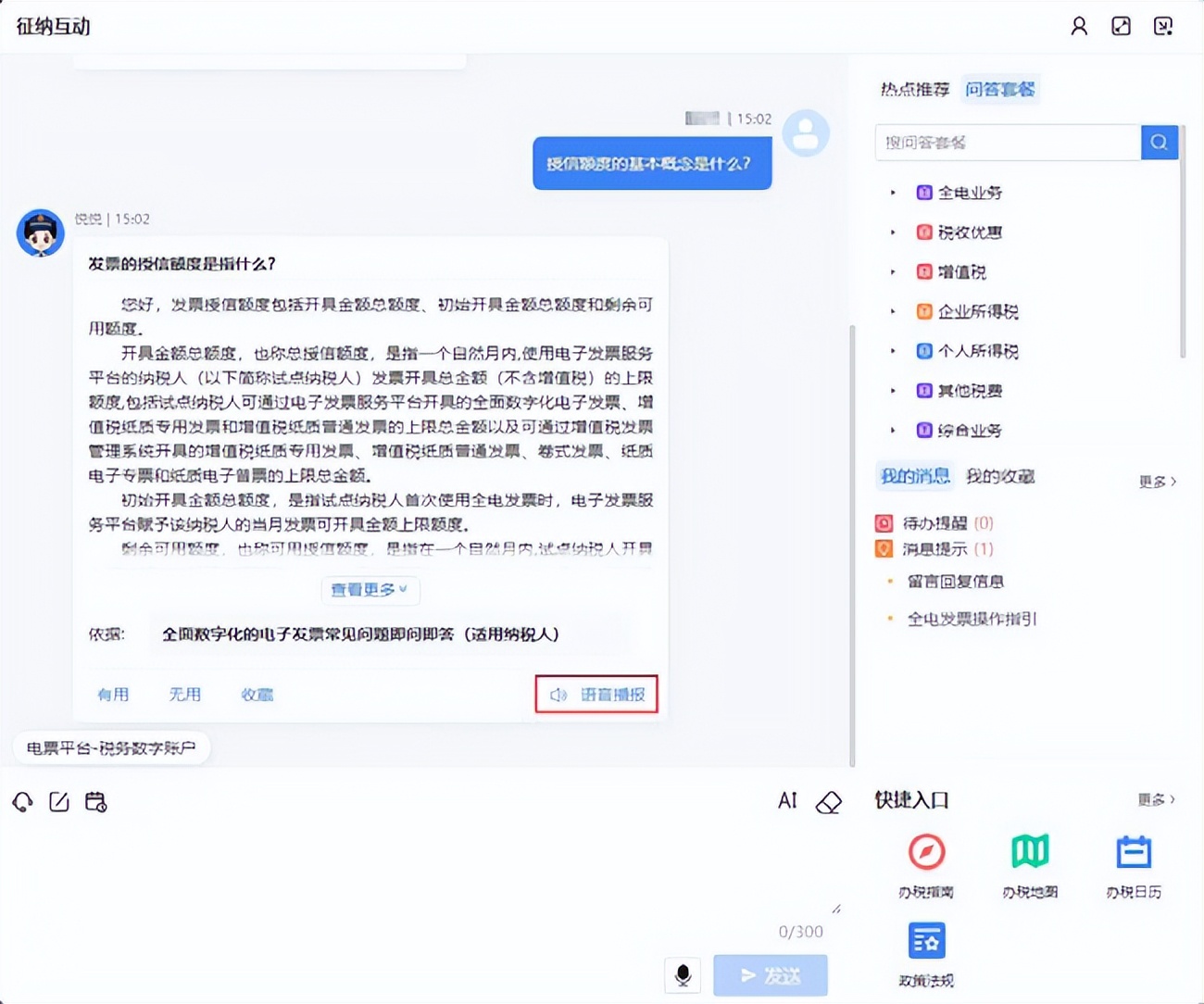1204x1004 pixels.
Task: Expand the answer with 查看更多
Action: coord(370,590)
